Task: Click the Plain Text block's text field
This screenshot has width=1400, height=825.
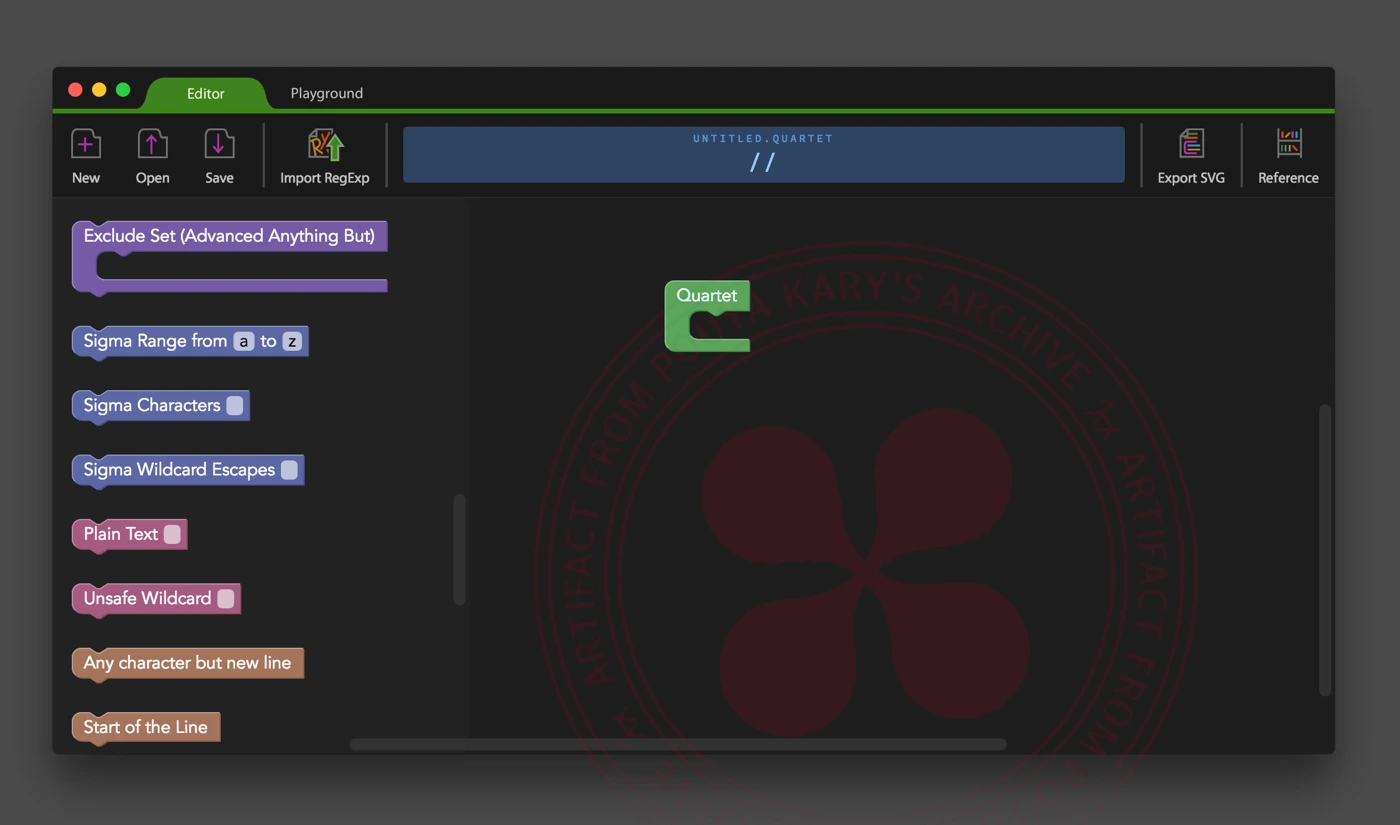Action: [x=172, y=534]
